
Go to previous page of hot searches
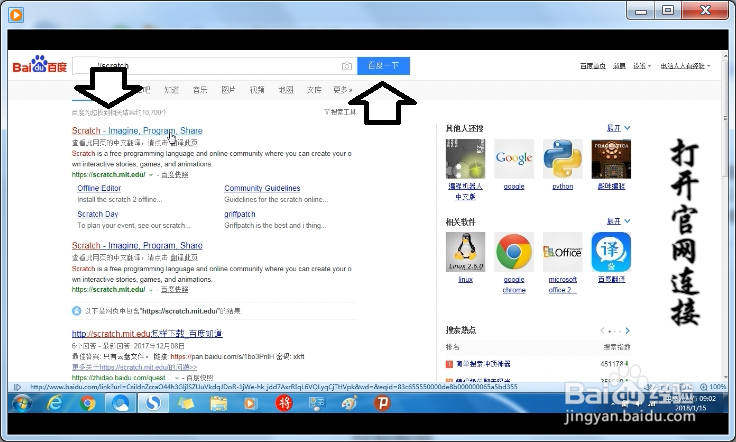[602, 331]
